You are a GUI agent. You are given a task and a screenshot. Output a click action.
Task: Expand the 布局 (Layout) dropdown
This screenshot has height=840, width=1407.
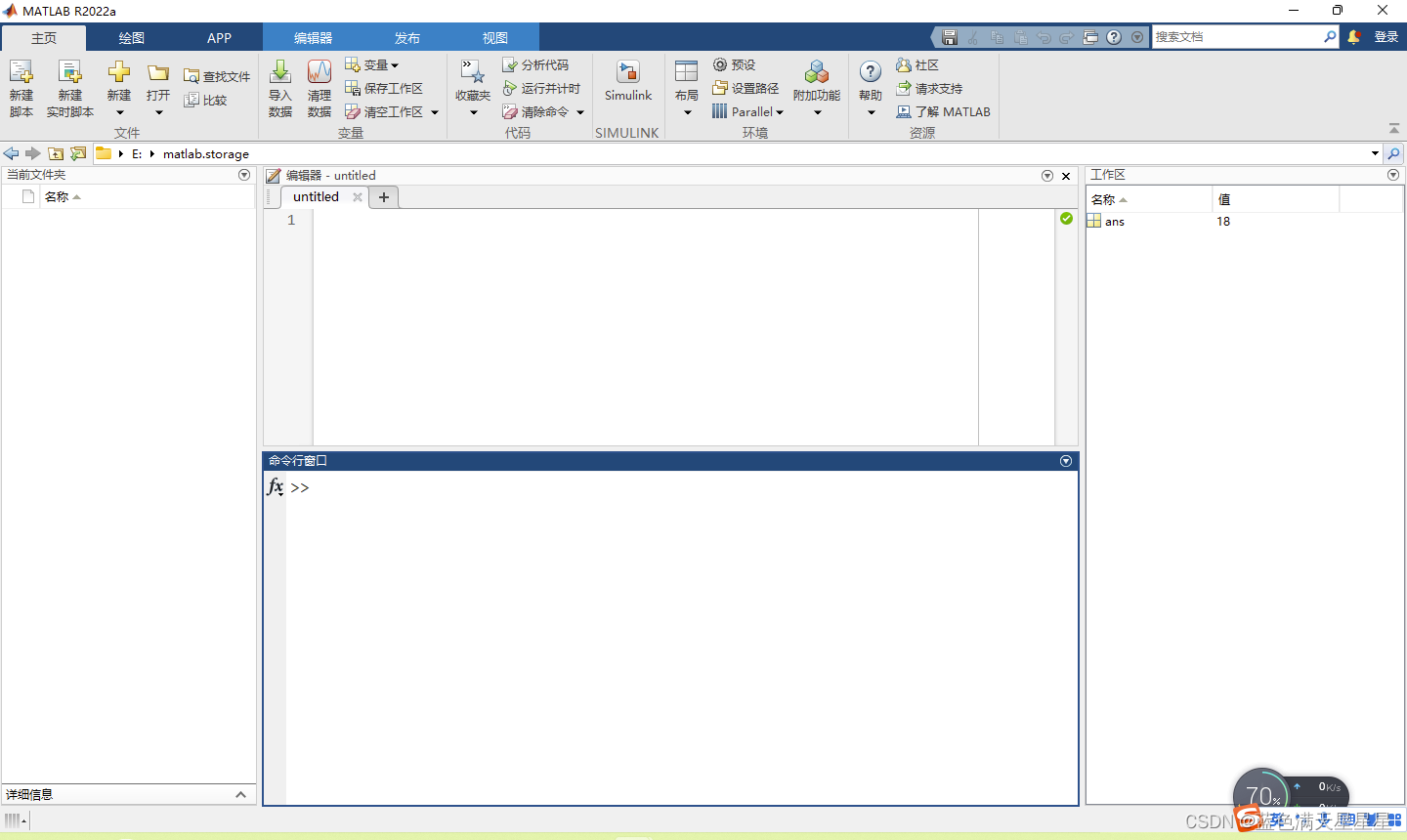(687, 112)
